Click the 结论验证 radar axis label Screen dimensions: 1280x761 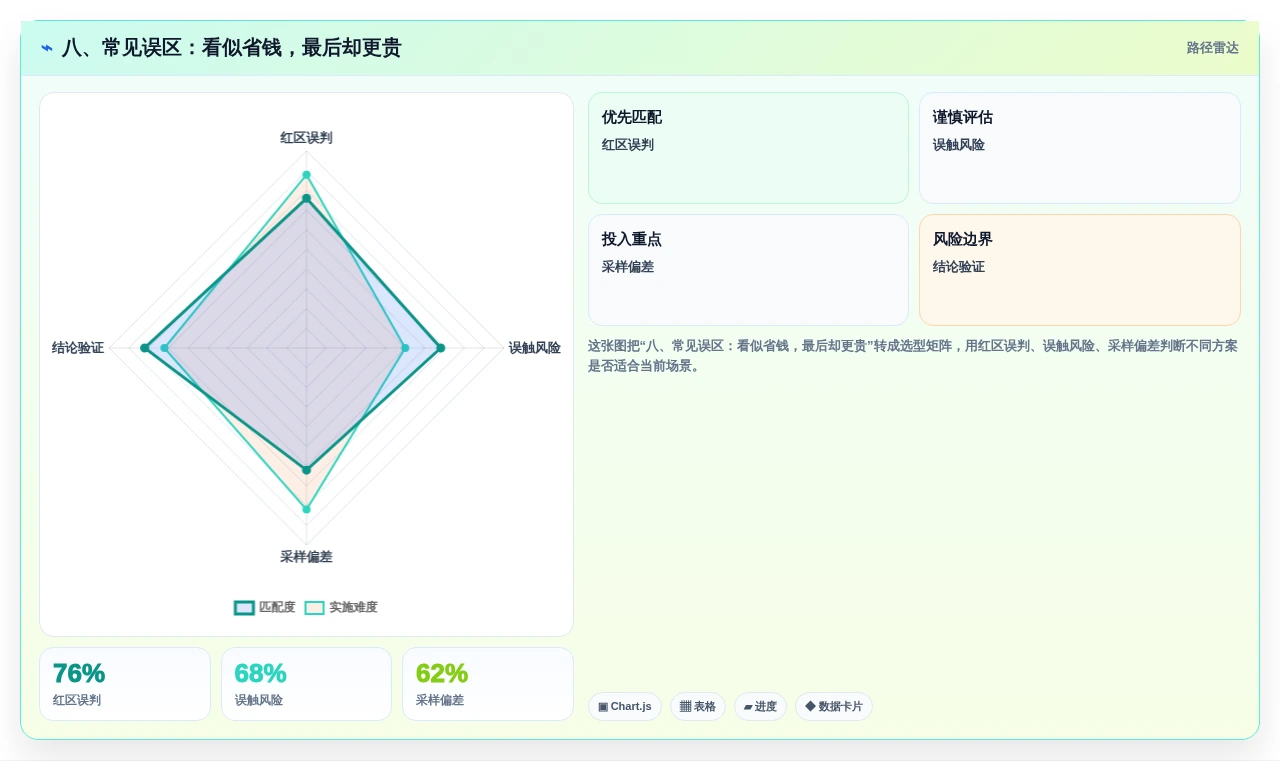click(78, 348)
